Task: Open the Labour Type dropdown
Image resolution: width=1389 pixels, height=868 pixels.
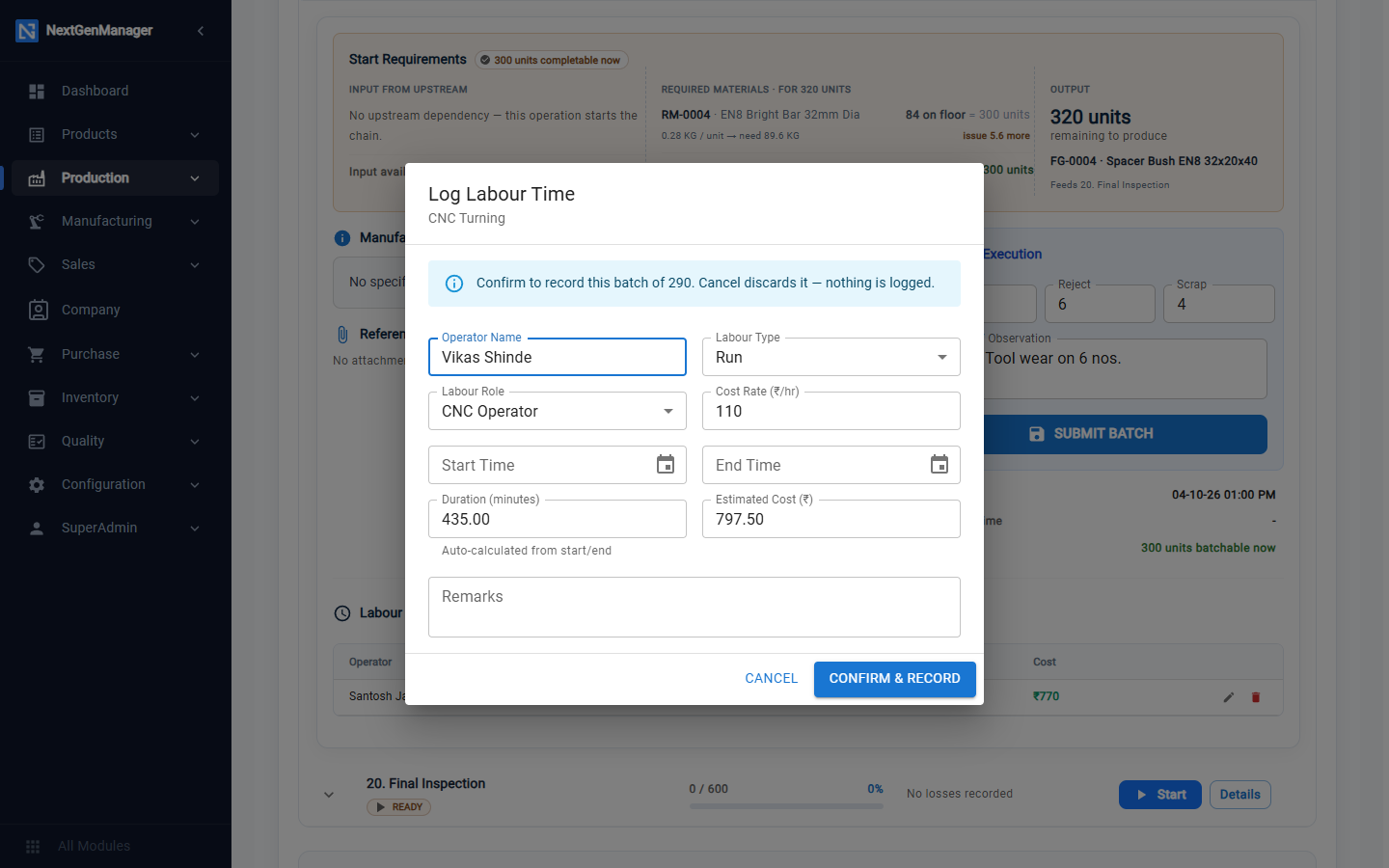Action: (x=831, y=357)
